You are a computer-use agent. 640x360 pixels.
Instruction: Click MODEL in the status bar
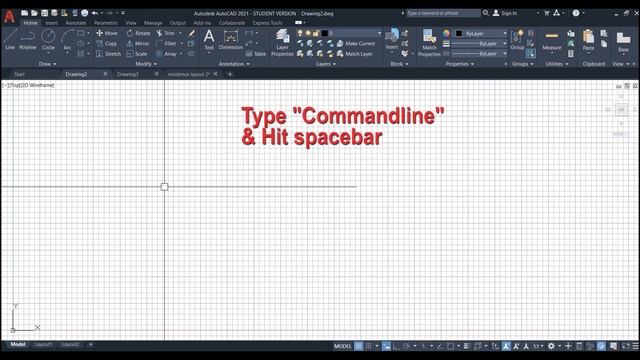click(342, 346)
